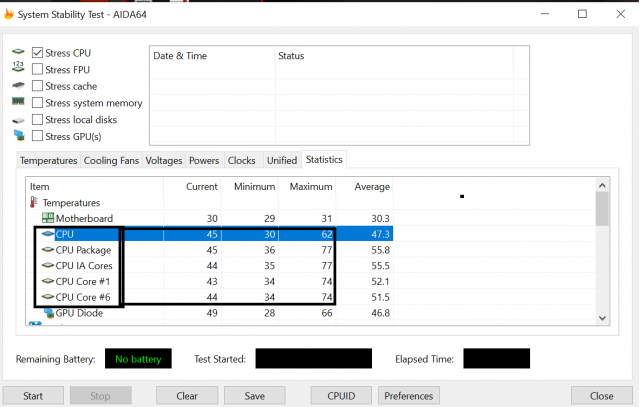Switch to the Temperatures tab
Viewport: 640px width, 407px height.
coord(49,160)
